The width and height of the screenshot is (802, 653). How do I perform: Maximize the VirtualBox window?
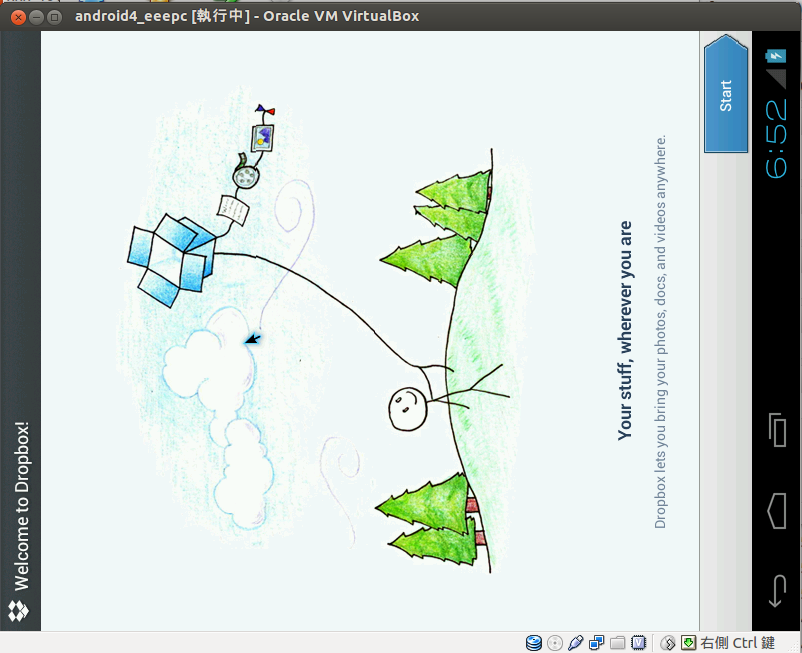point(54,17)
